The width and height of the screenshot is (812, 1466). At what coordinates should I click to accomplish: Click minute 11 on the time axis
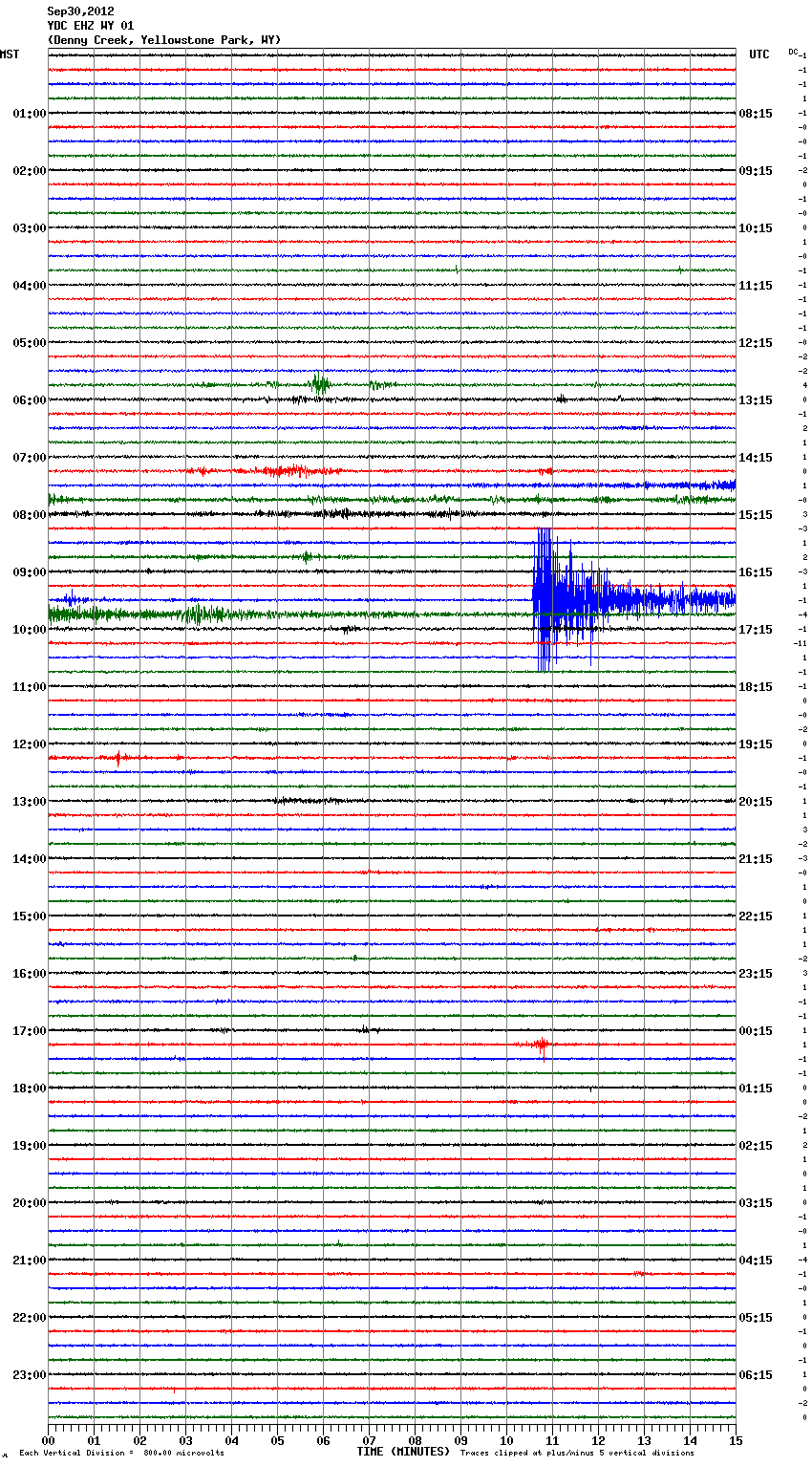click(552, 1440)
